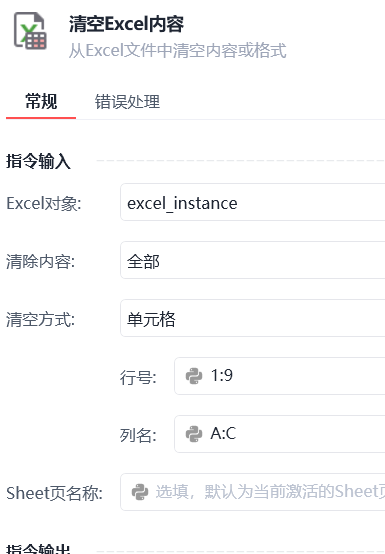
Task: Click the 指令输入 section header
Action: [38, 161]
